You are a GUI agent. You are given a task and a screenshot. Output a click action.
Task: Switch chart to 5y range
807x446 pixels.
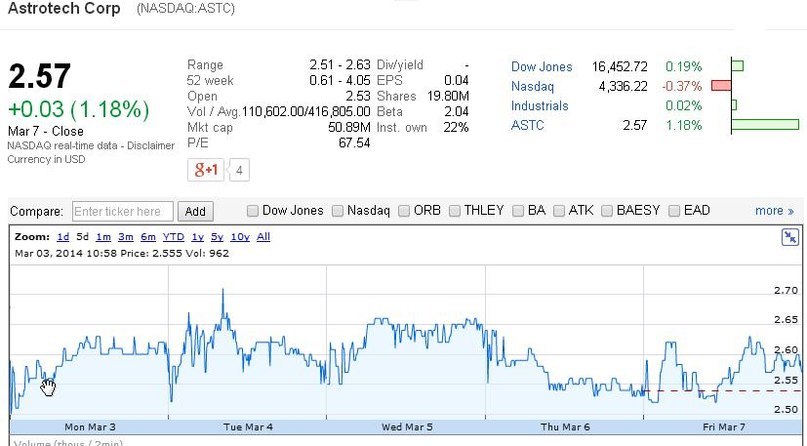click(x=217, y=237)
